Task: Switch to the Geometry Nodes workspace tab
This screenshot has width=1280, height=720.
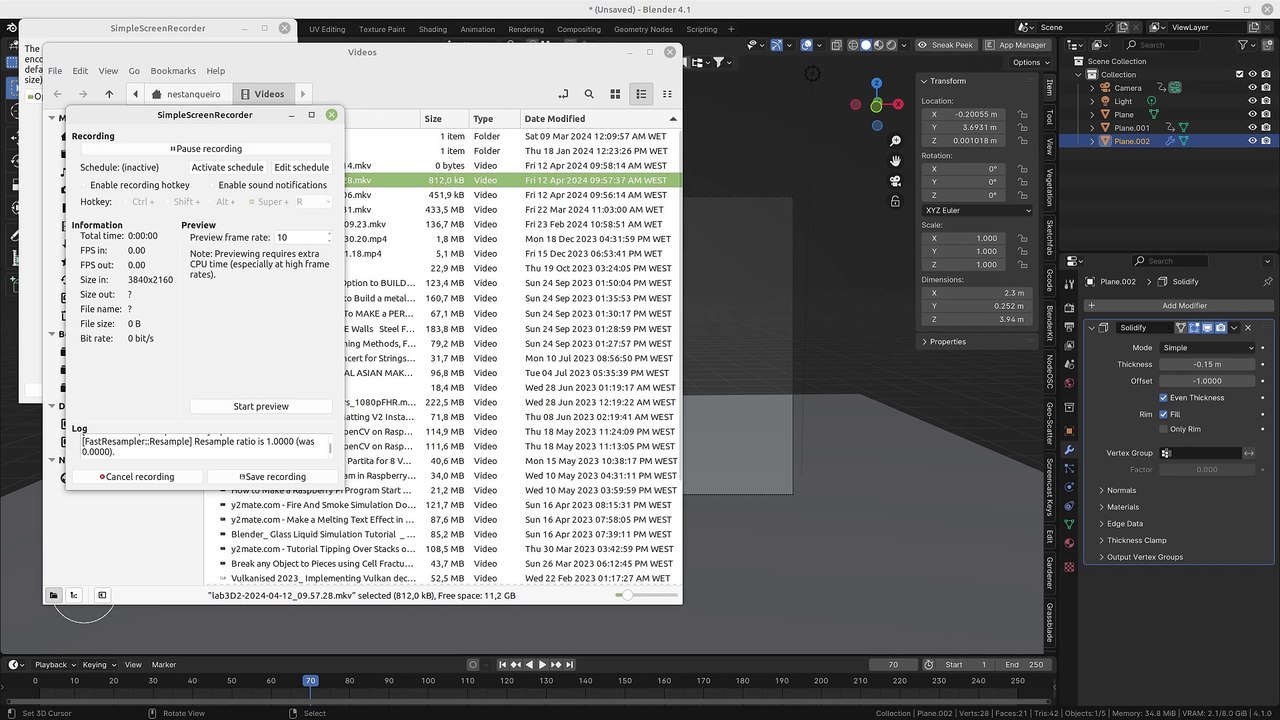Action: click(x=643, y=29)
